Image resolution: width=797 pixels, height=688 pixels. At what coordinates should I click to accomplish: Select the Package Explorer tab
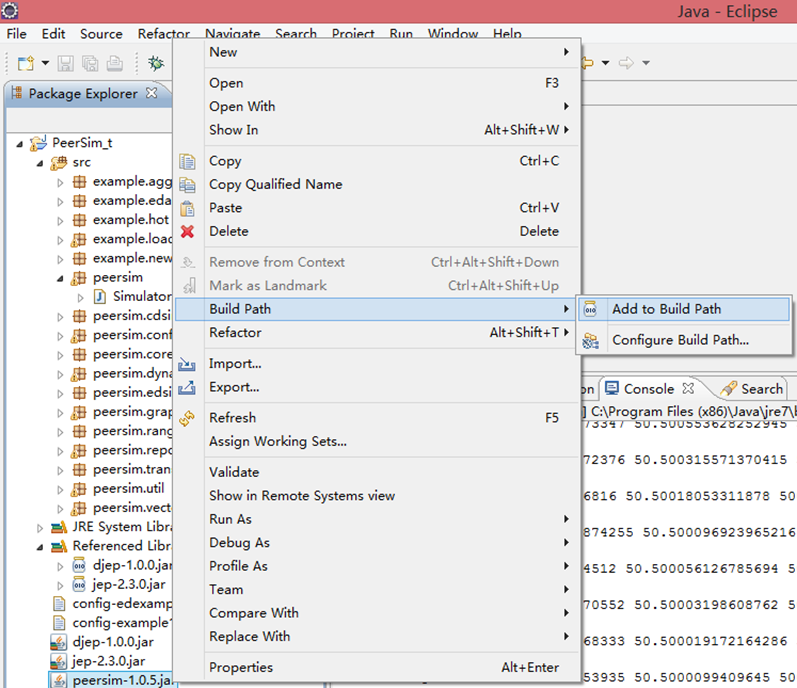tap(83, 93)
